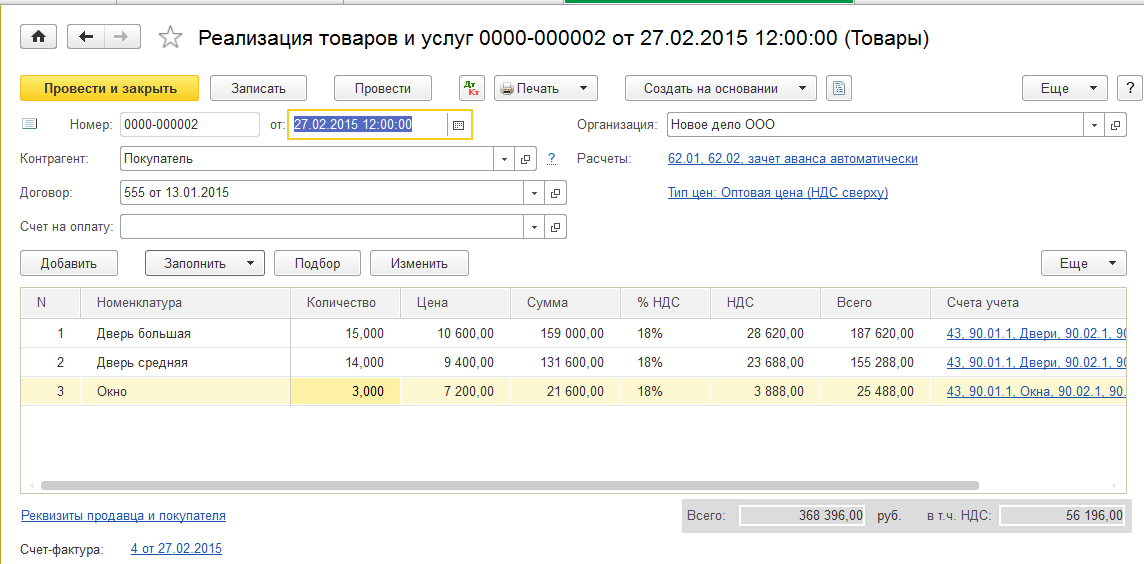This screenshot has width=1144, height=564.
Task: Select the Окно cell
Action: pos(185,391)
